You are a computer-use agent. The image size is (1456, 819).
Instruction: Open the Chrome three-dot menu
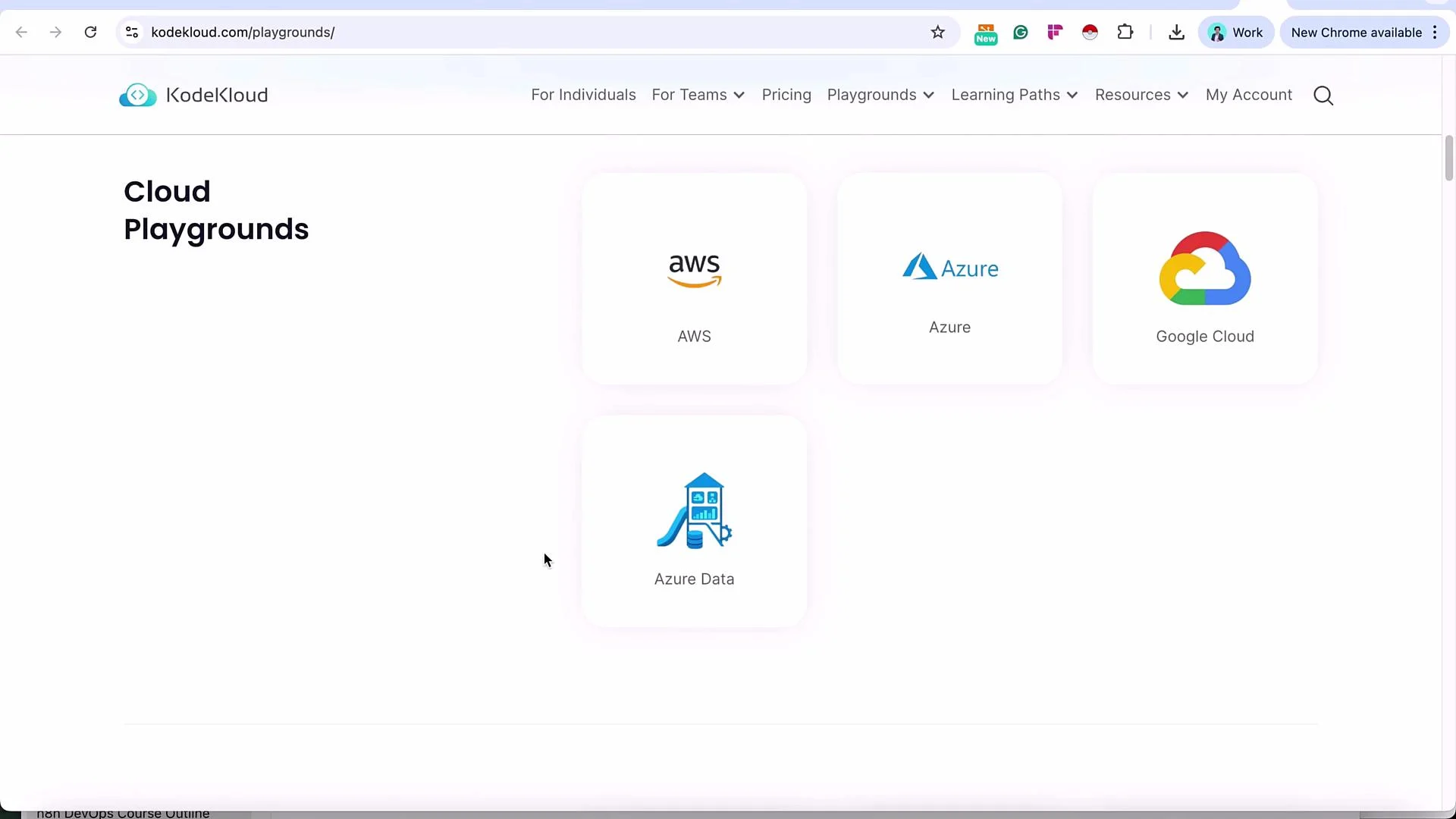coord(1435,33)
